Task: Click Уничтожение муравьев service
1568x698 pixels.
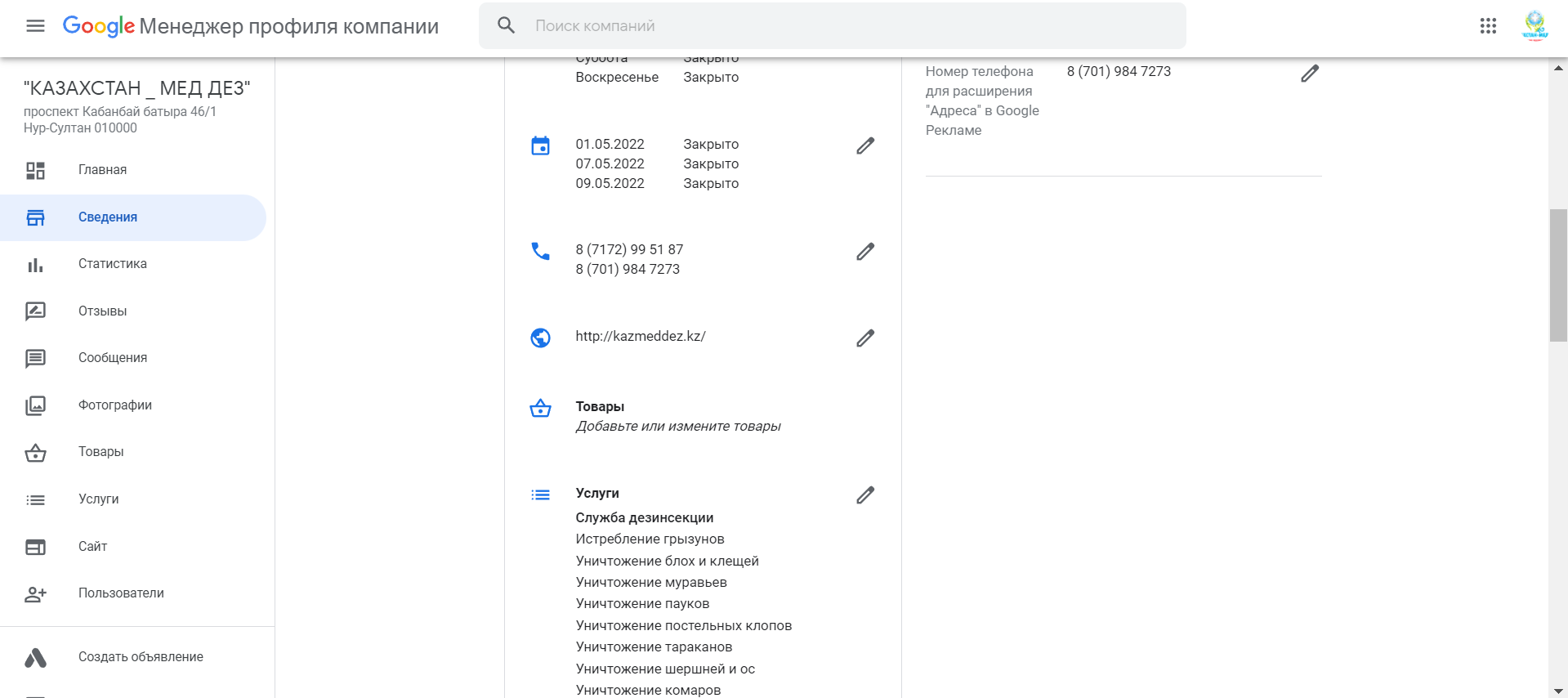Action: point(651,582)
